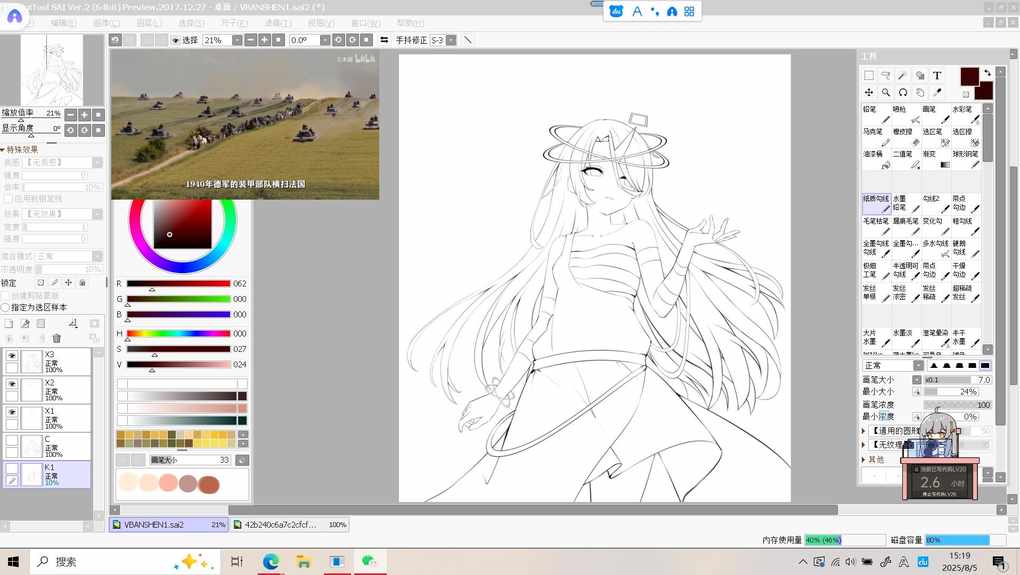Screen dimensions: 1020x575
Task: Select the Eyedropper color picker tool
Action: click(x=937, y=92)
